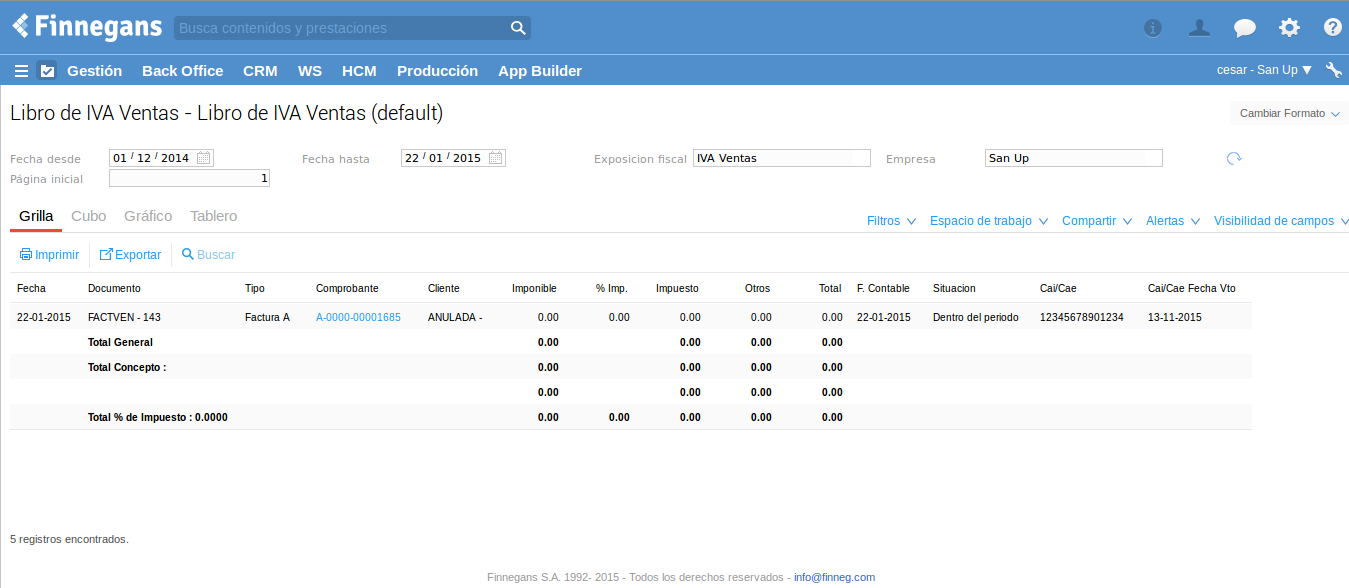The height and width of the screenshot is (588, 1349).
Task: Open the cesar - San Up user menu
Action: pyautogui.click(x=1264, y=70)
